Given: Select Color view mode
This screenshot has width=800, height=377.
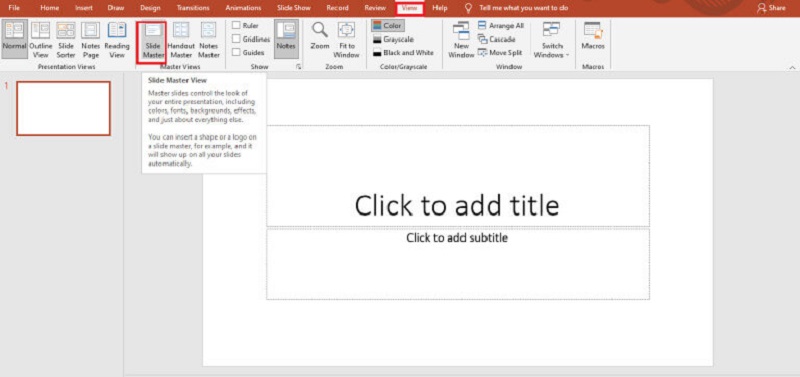Looking at the screenshot, I should tap(388, 26).
